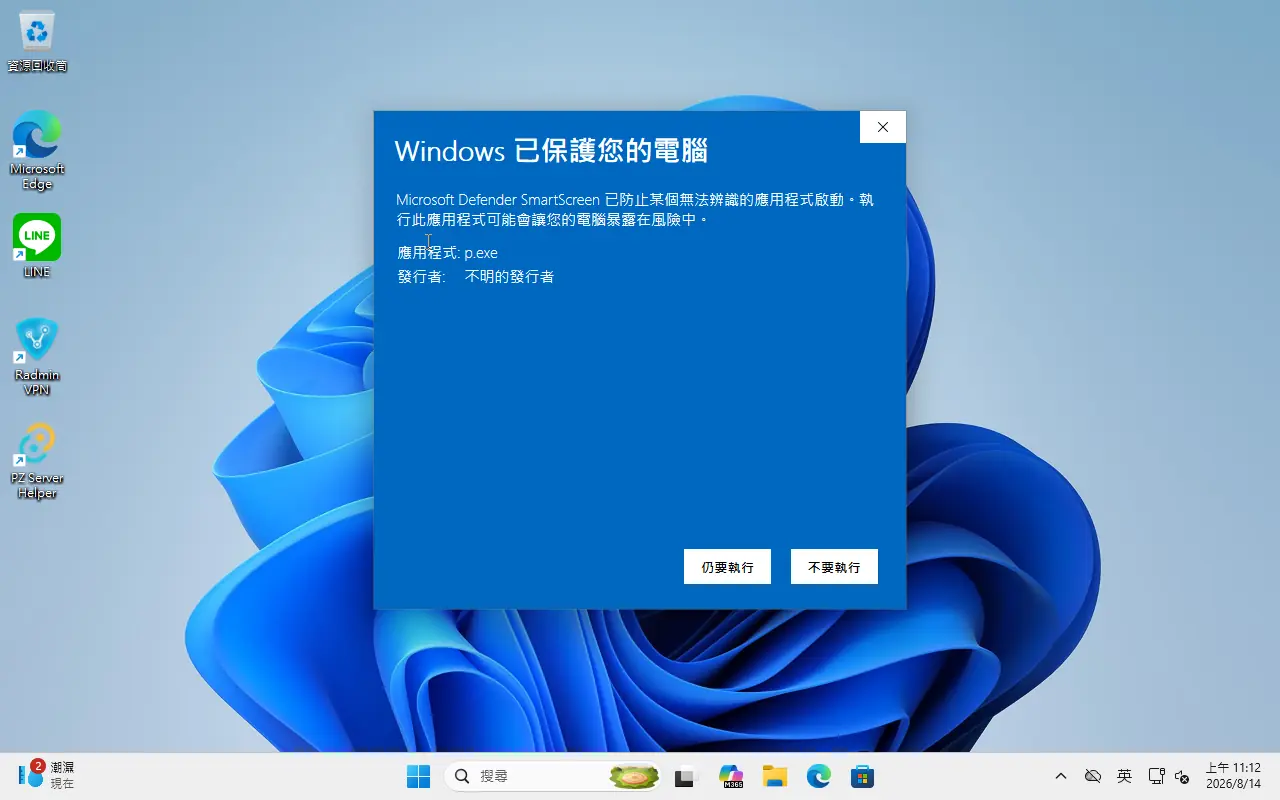The height and width of the screenshot is (800, 1280).
Task: Select the 資源回收筒 (Recycle Bin) desktop icon
Action: (37, 42)
